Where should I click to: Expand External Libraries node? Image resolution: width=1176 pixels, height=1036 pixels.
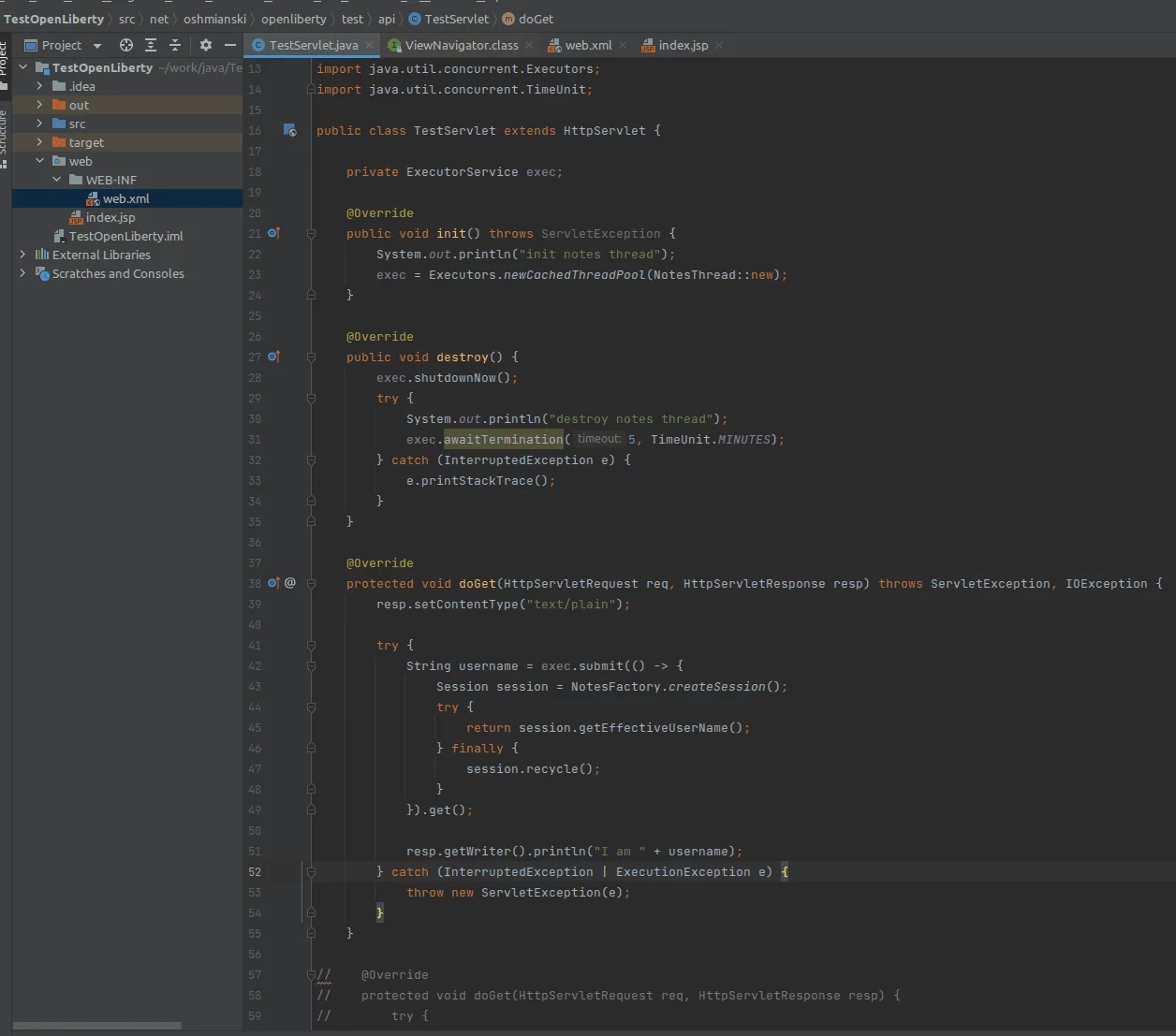pyautogui.click(x=22, y=255)
